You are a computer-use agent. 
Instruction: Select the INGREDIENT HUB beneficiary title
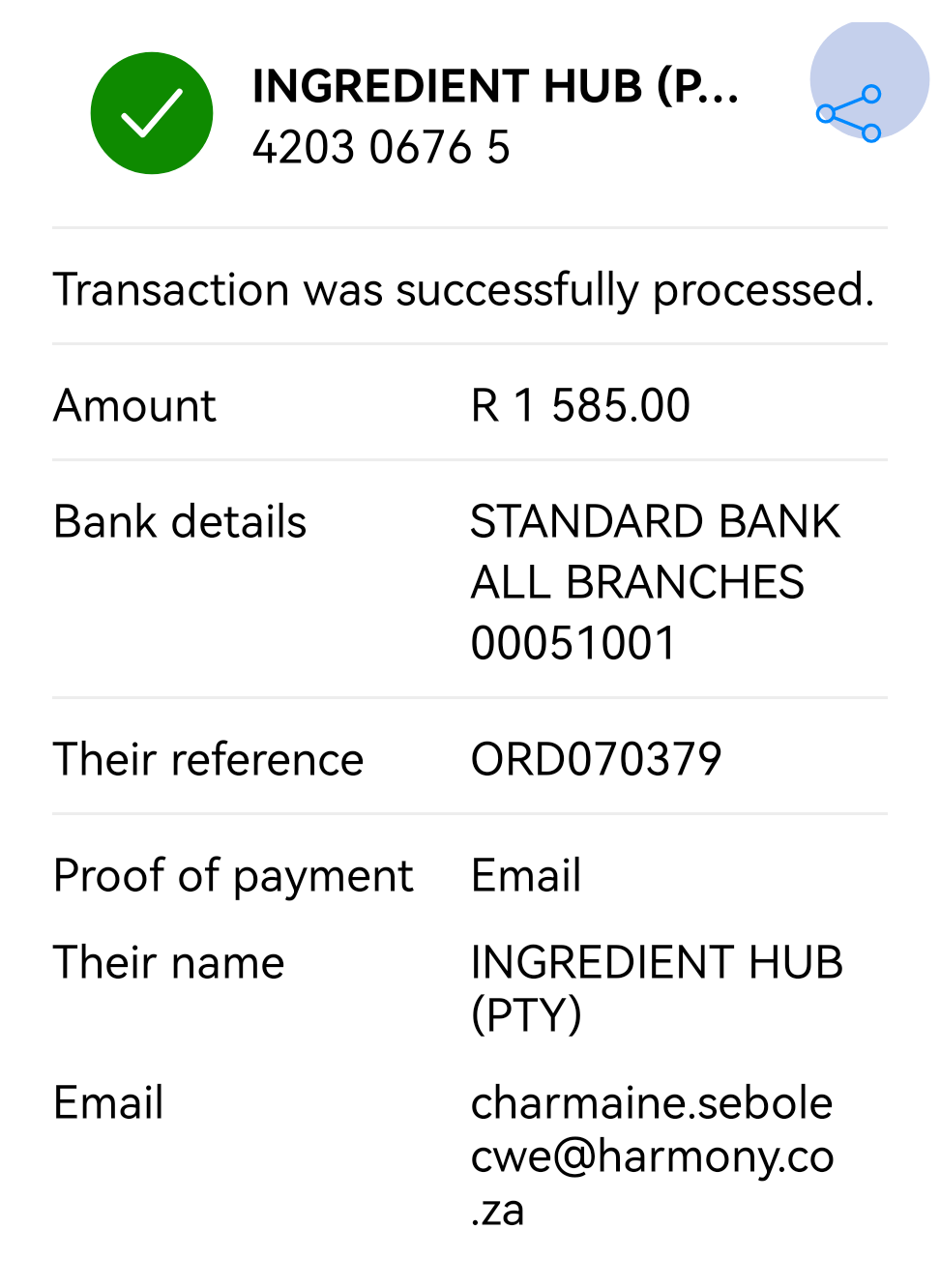(495, 86)
